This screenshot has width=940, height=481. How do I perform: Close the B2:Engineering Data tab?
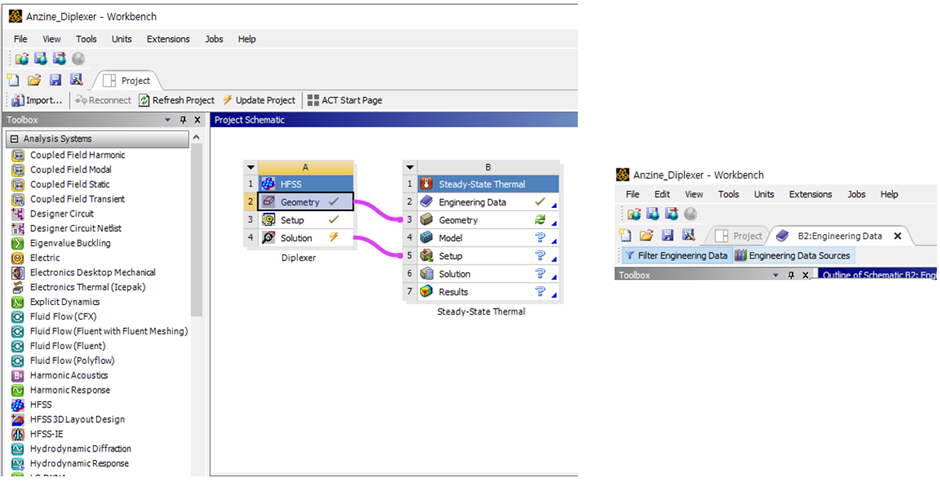[x=897, y=236]
